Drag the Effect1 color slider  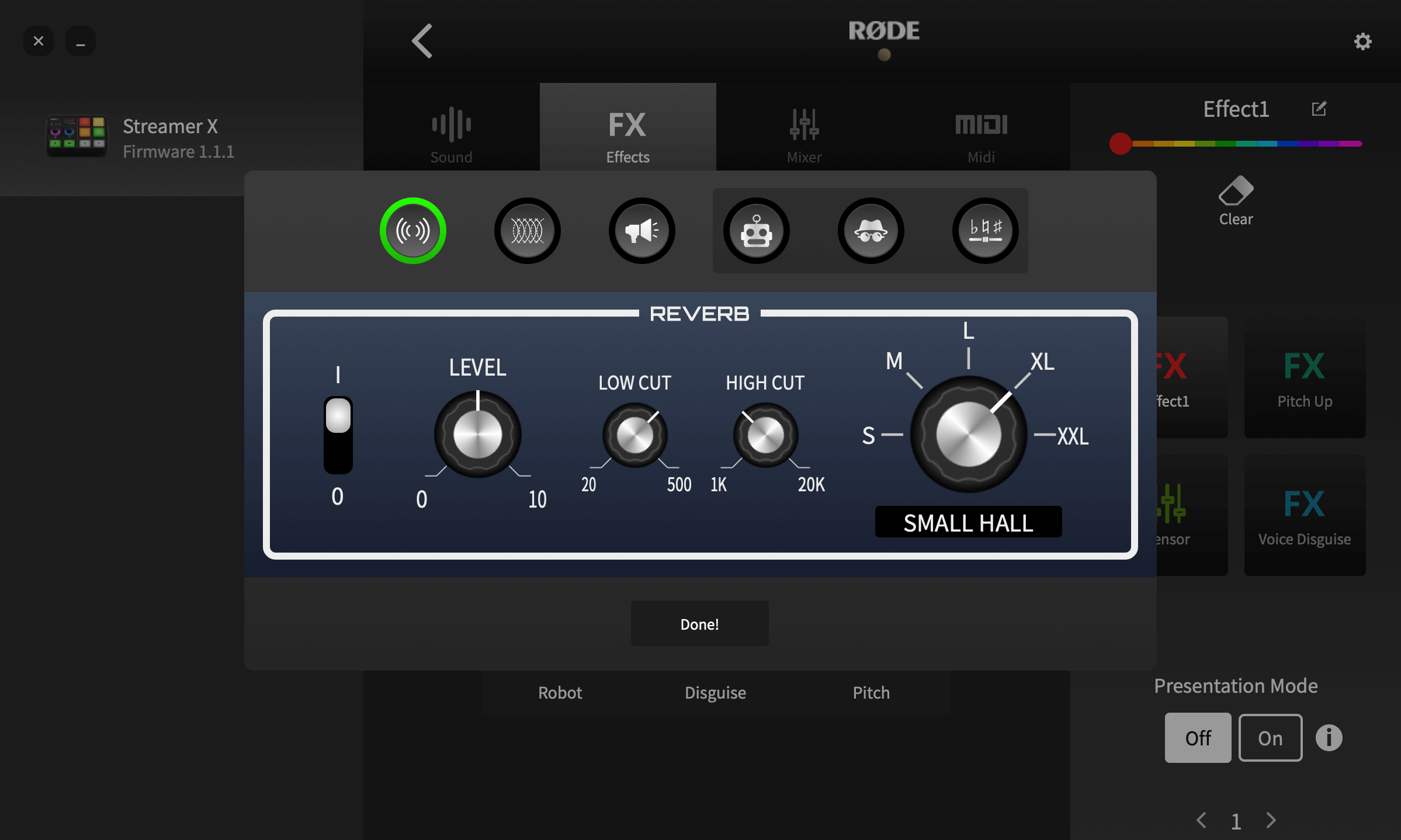pyautogui.click(x=1121, y=142)
